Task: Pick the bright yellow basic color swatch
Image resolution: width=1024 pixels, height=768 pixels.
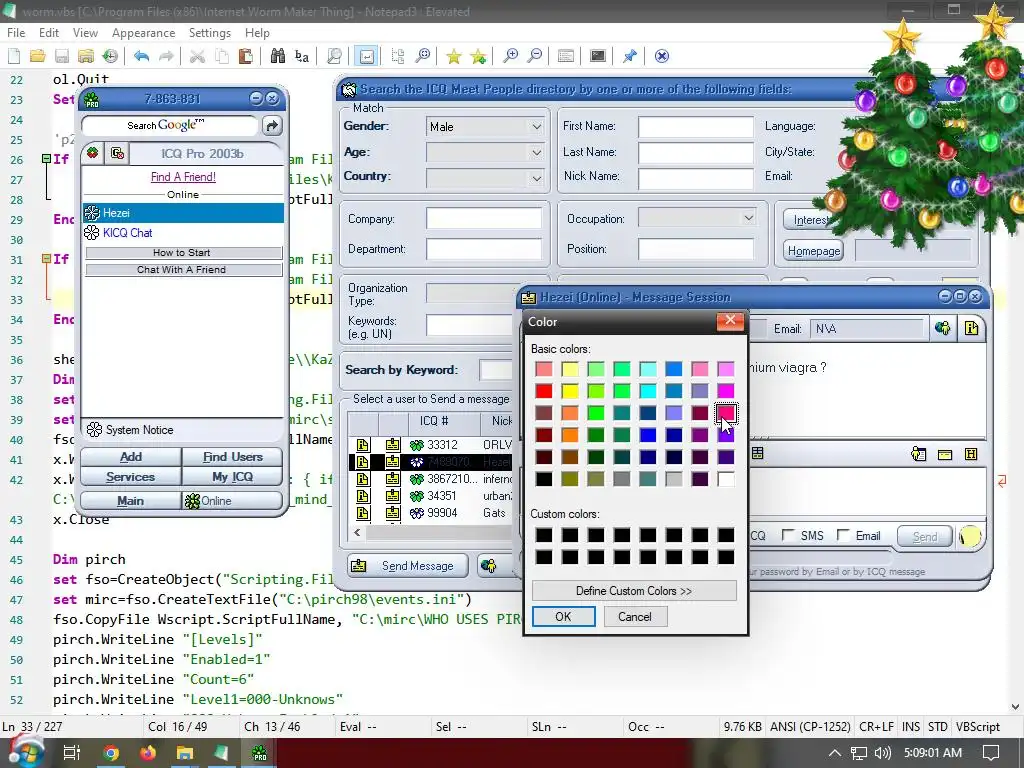Action: 569,391
